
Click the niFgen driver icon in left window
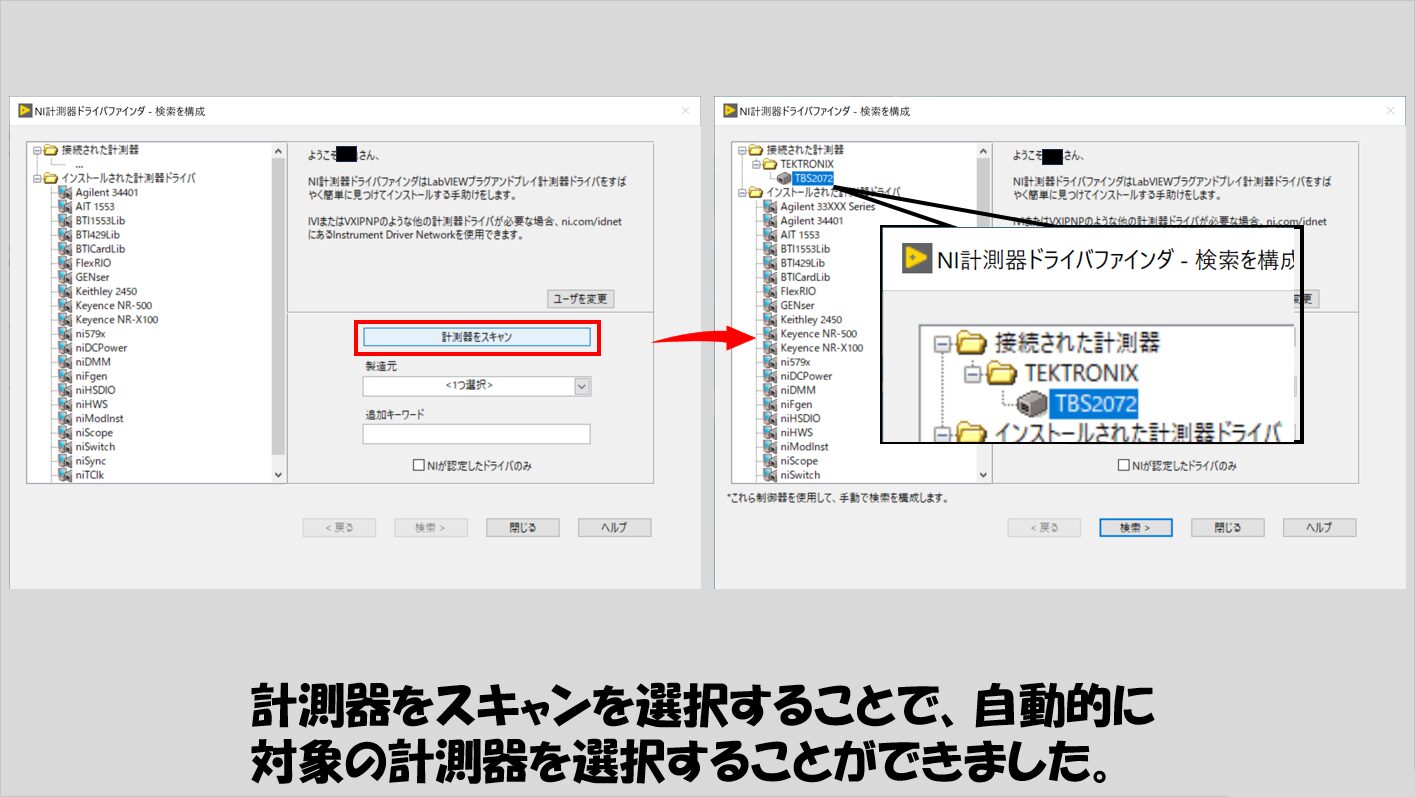[x=64, y=376]
